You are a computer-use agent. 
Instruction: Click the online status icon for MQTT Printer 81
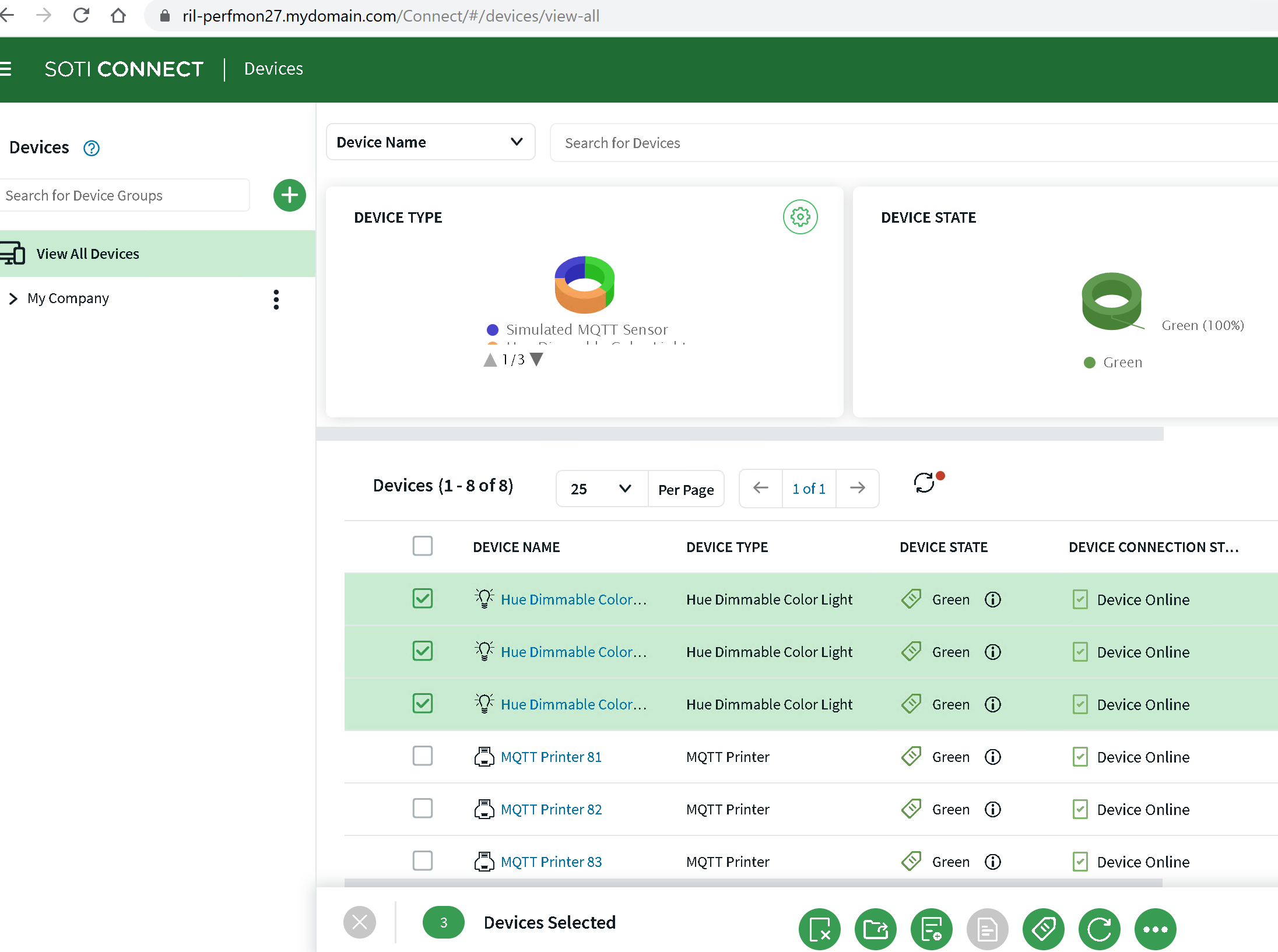click(x=1080, y=757)
